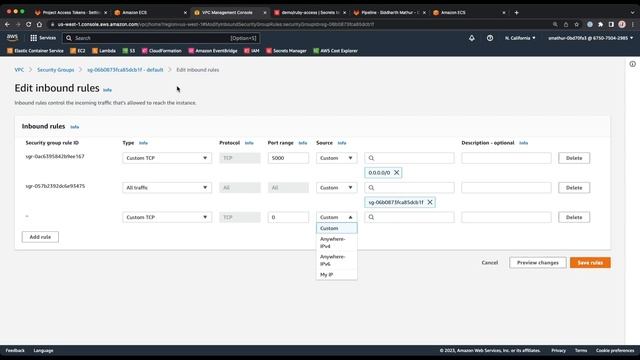This screenshot has height=360, width=640.
Task: Open Info link beside the Port range header
Action: (302, 143)
